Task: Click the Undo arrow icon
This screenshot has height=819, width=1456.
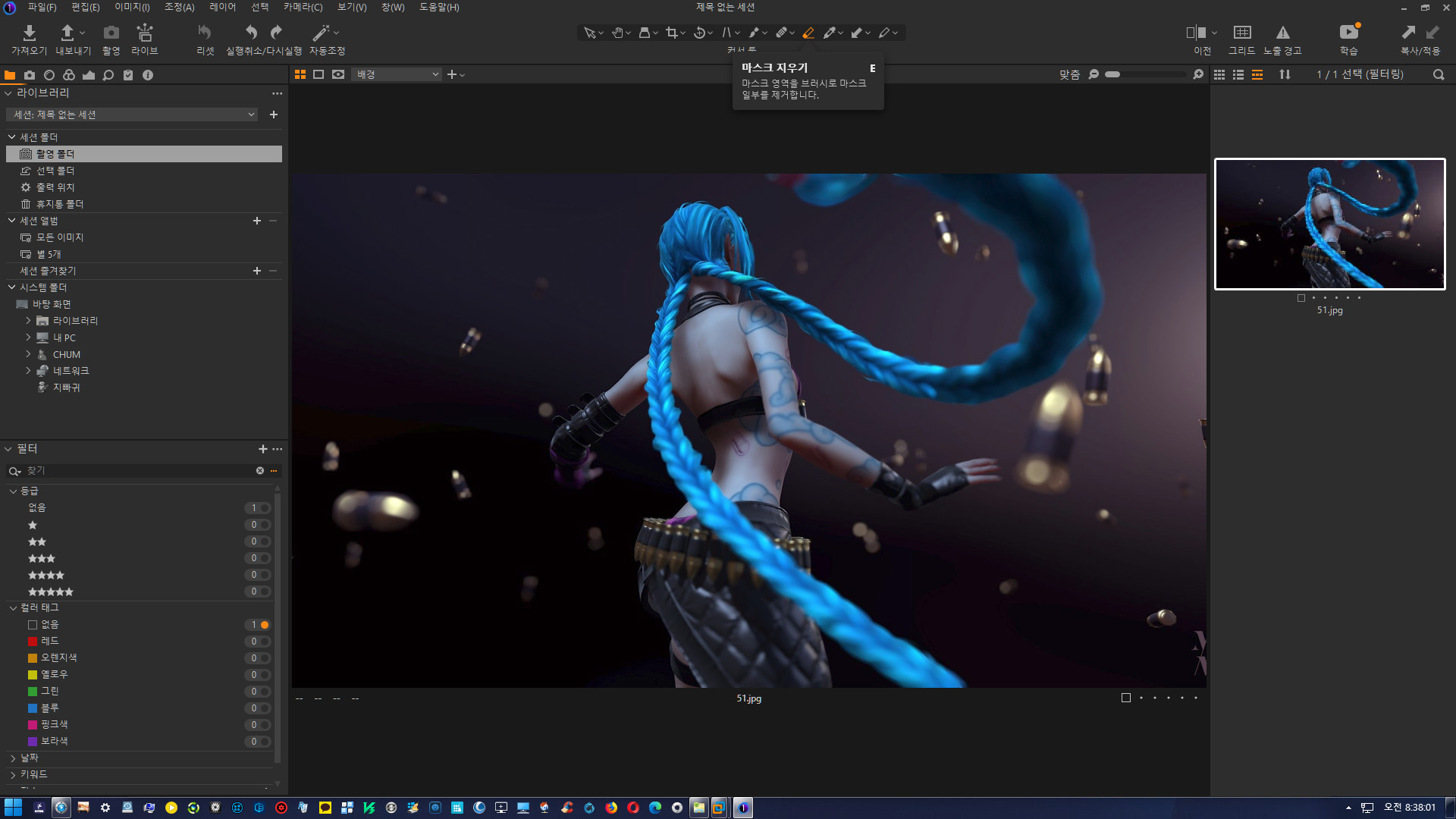Action: (x=251, y=33)
